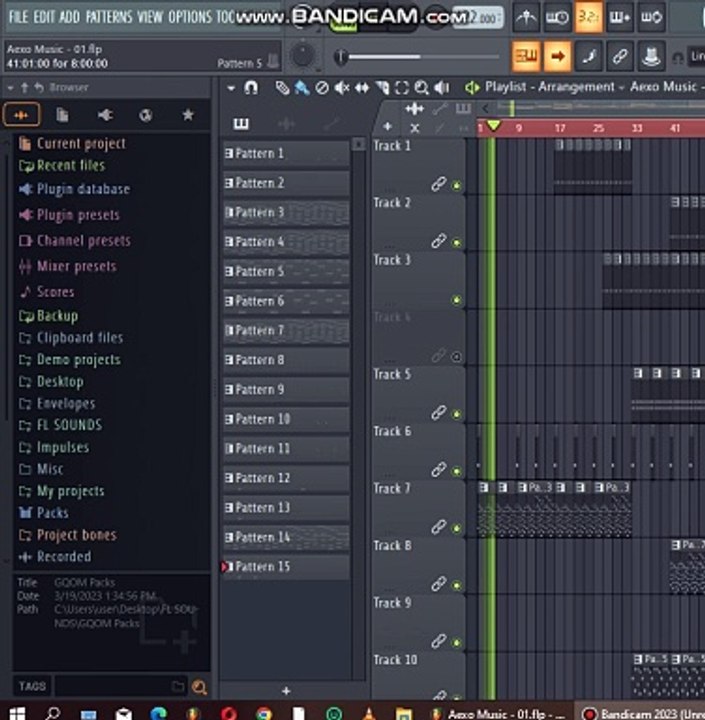Image resolution: width=705 pixels, height=720 pixels.
Task: Select the pencil draw tool
Action: [x=282, y=87]
